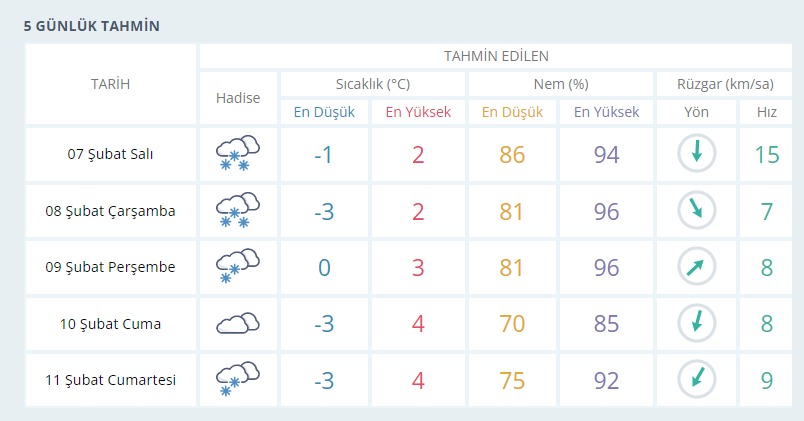
Task: Click the light snow icon for 09 Şubat Perşembe
Action: (238, 266)
